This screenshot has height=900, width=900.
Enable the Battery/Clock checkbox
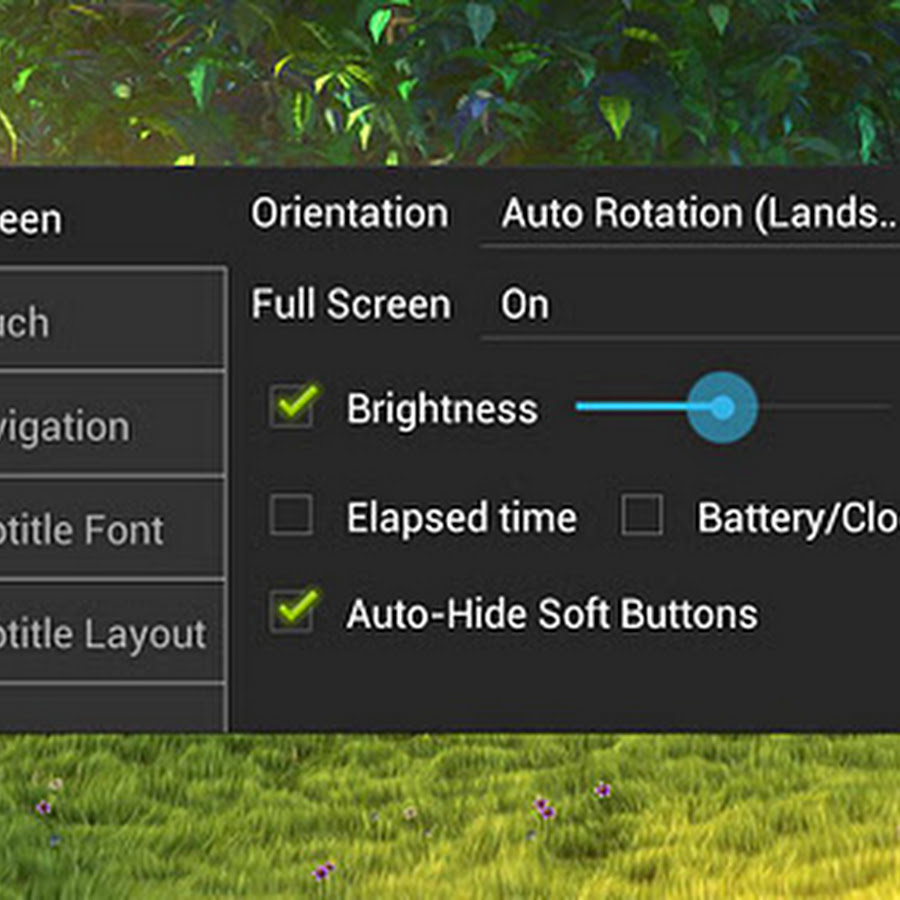coord(642,516)
